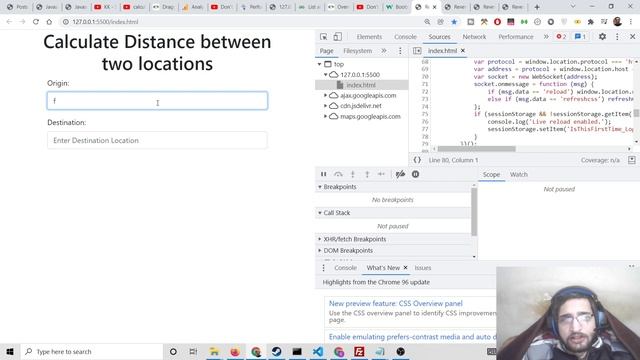
Task: Show more DevTools tabs after Performance
Action: [546, 37]
